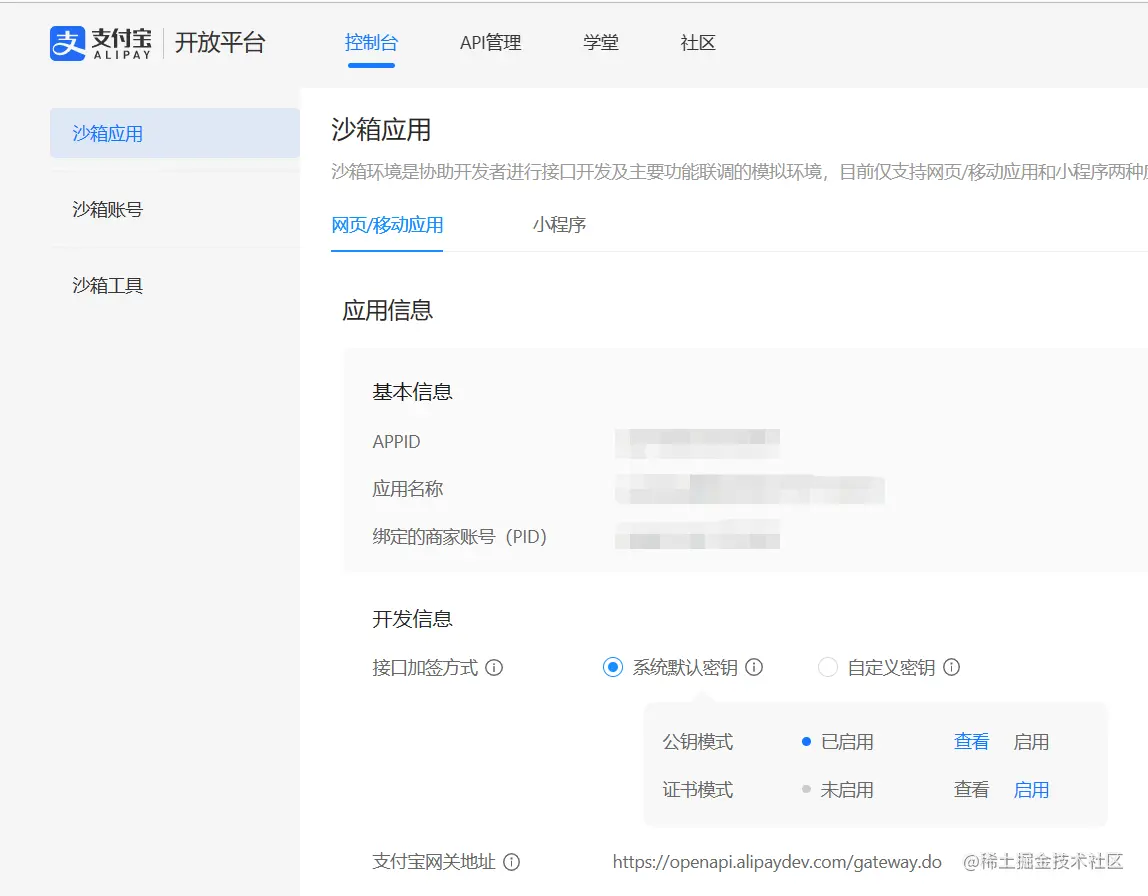Click the 开发信息 section heading
This screenshot has height=896, width=1148.
[412, 619]
